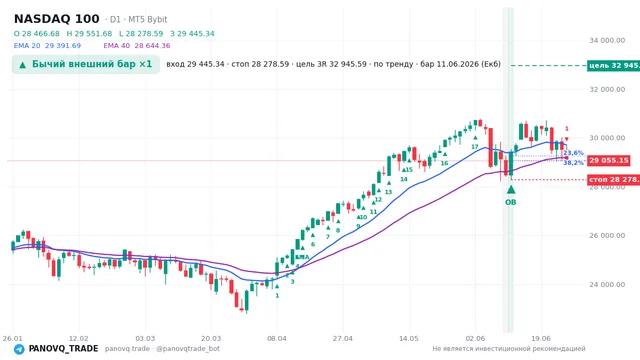Image resolution: width=640 pixels, height=360 pixels.
Task: Select the 'Бычий внешний бар ×1' badge
Action: (x=86, y=64)
